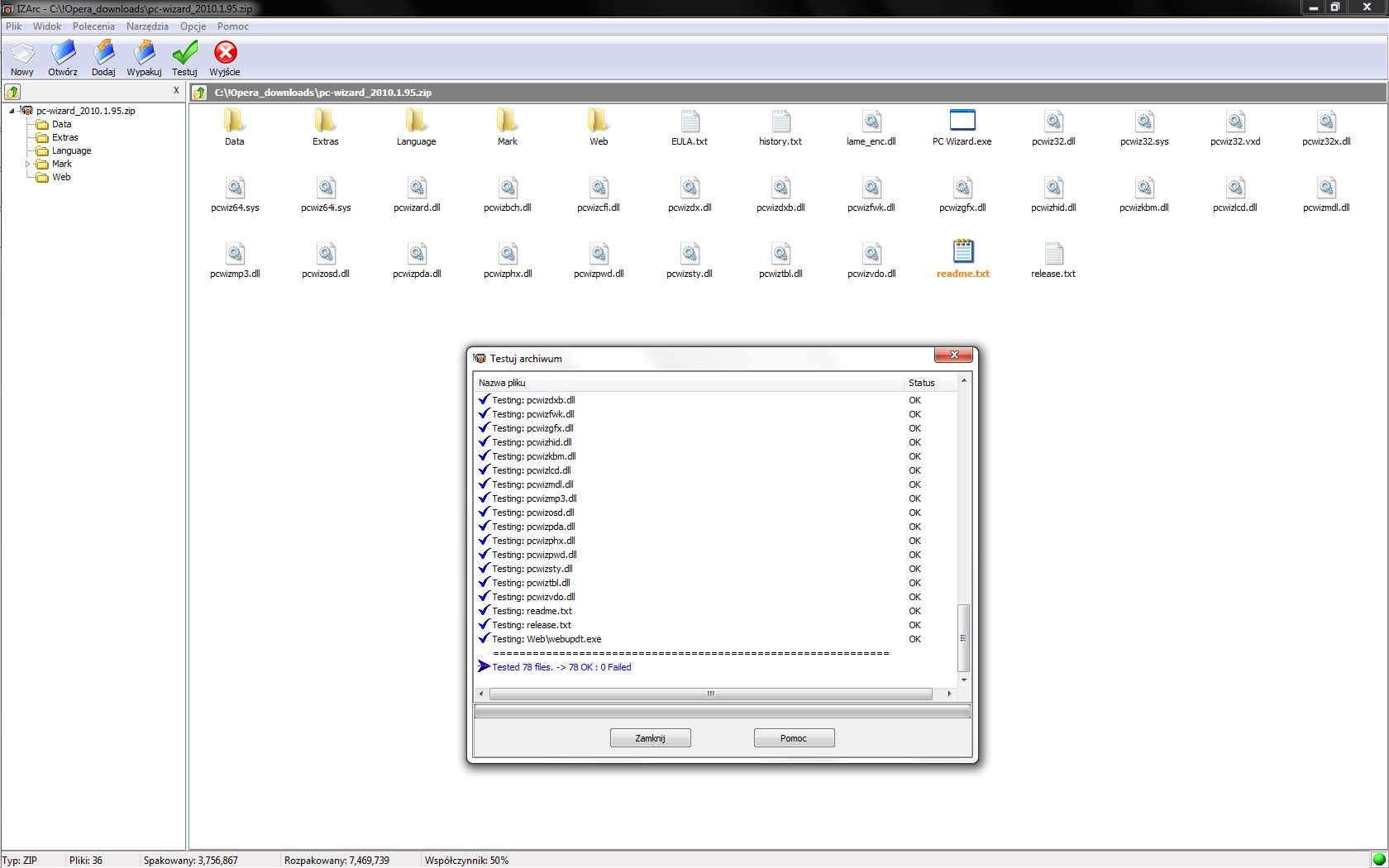Select the Web folder icon in the file view
Screen dimensions: 1389x868
(x=599, y=121)
